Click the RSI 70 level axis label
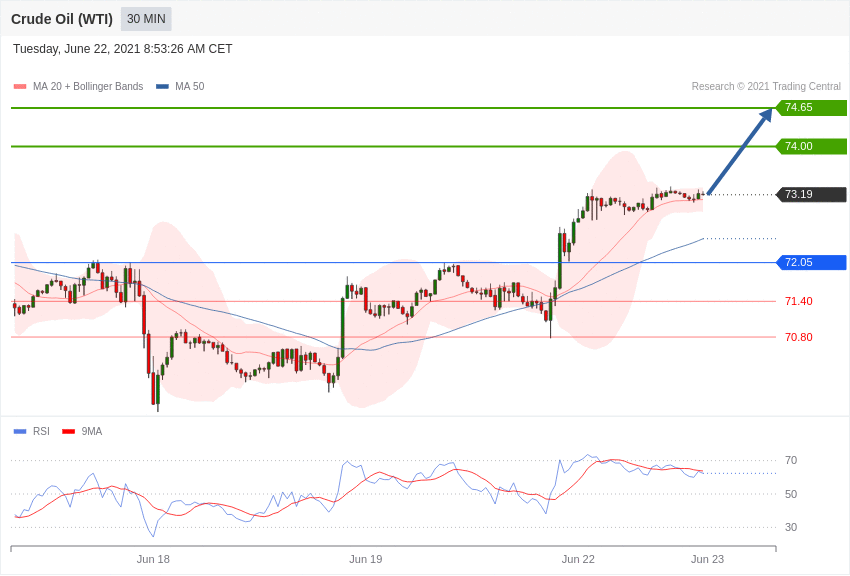Image resolution: width=850 pixels, height=576 pixels. 791,461
